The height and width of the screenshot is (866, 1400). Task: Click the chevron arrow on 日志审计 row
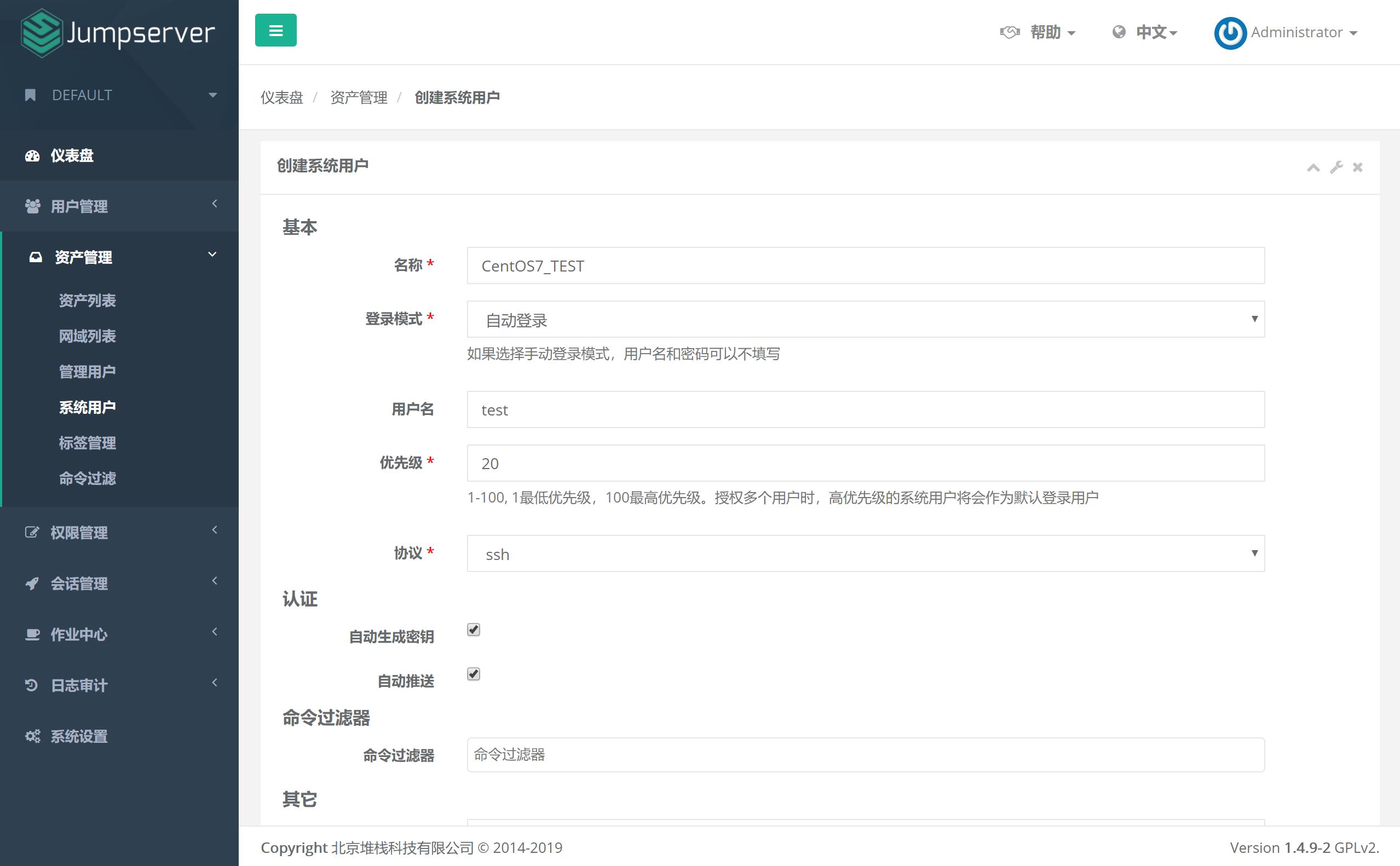pos(215,683)
